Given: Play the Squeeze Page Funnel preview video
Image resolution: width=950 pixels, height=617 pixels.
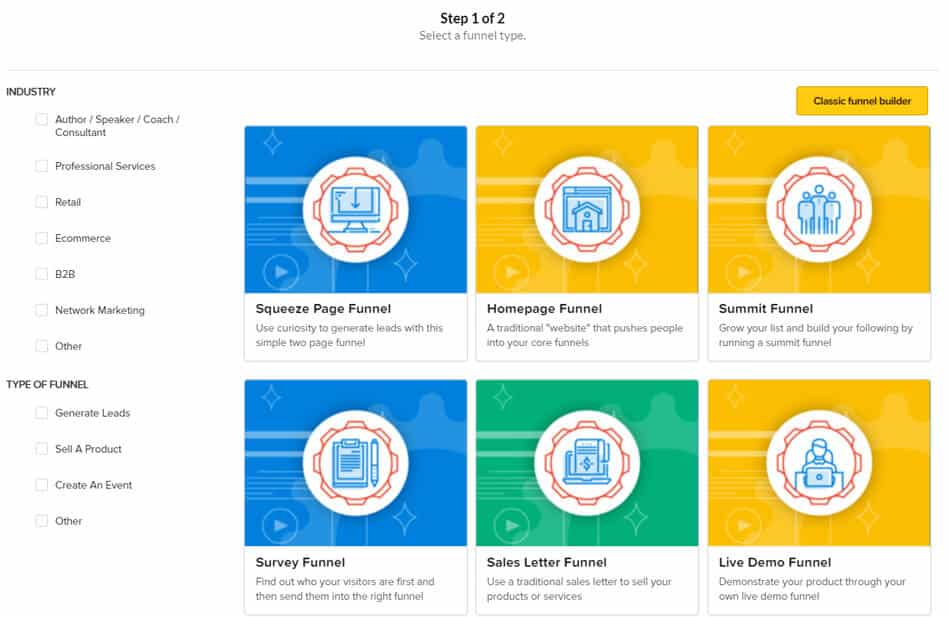Looking at the screenshot, I should coord(282,269).
